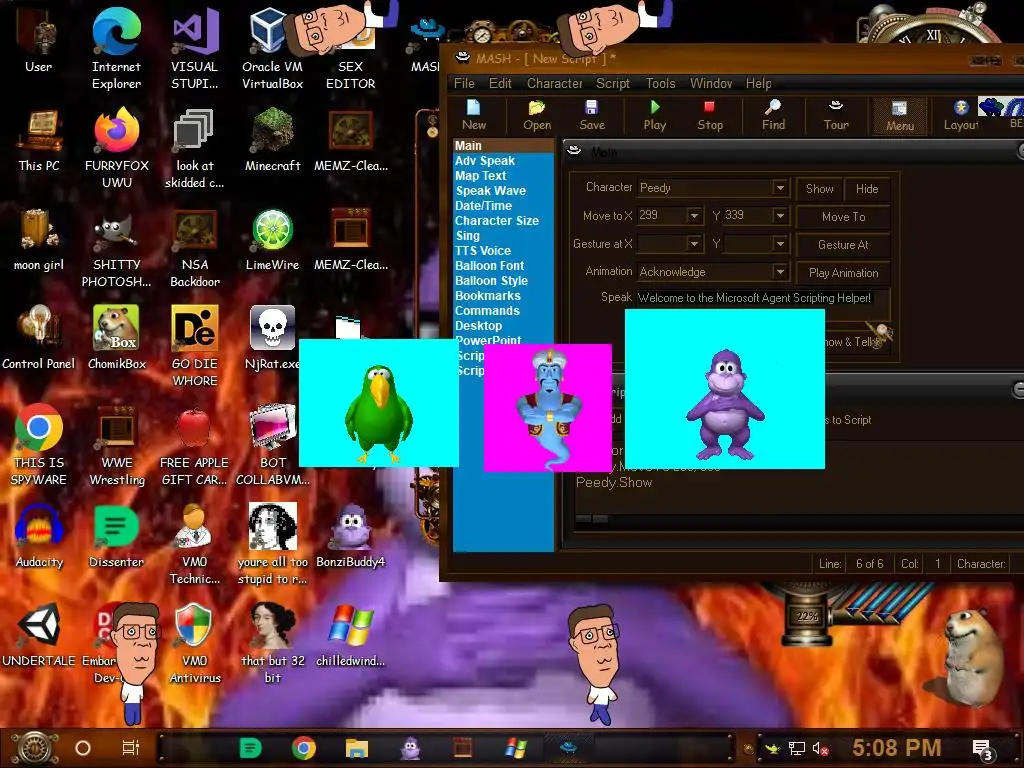Open the Tools menu
This screenshot has width=1024, height=768.
pyautogui.click(x=660, y=84)
